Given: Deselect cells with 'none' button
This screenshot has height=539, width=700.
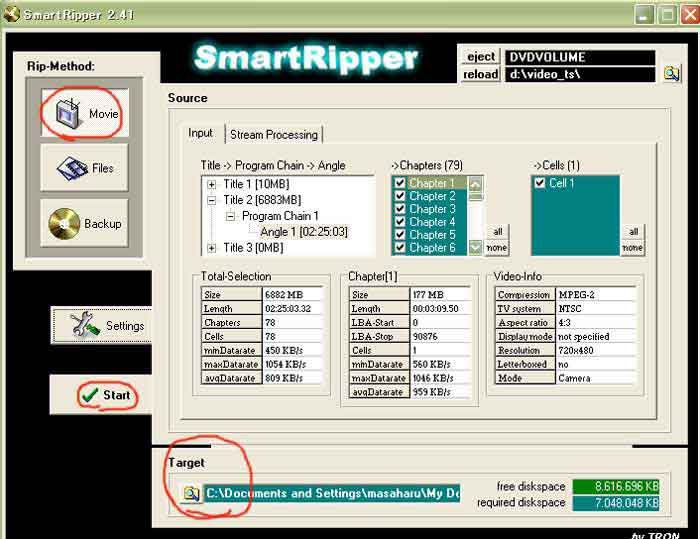Looking at the screenshot, I should 633,247.
